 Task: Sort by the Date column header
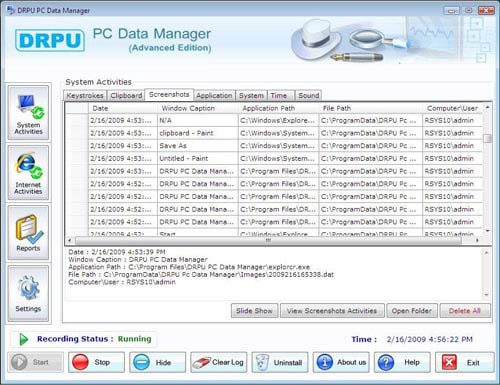click(123, 108)
